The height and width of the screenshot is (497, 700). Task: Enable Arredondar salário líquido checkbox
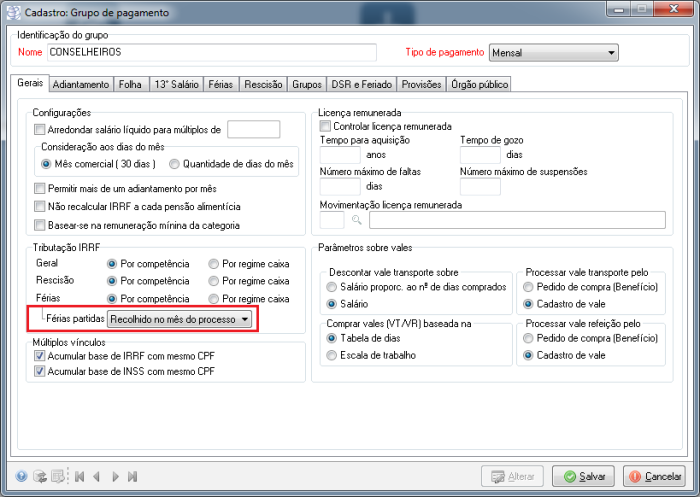(40, 129)
